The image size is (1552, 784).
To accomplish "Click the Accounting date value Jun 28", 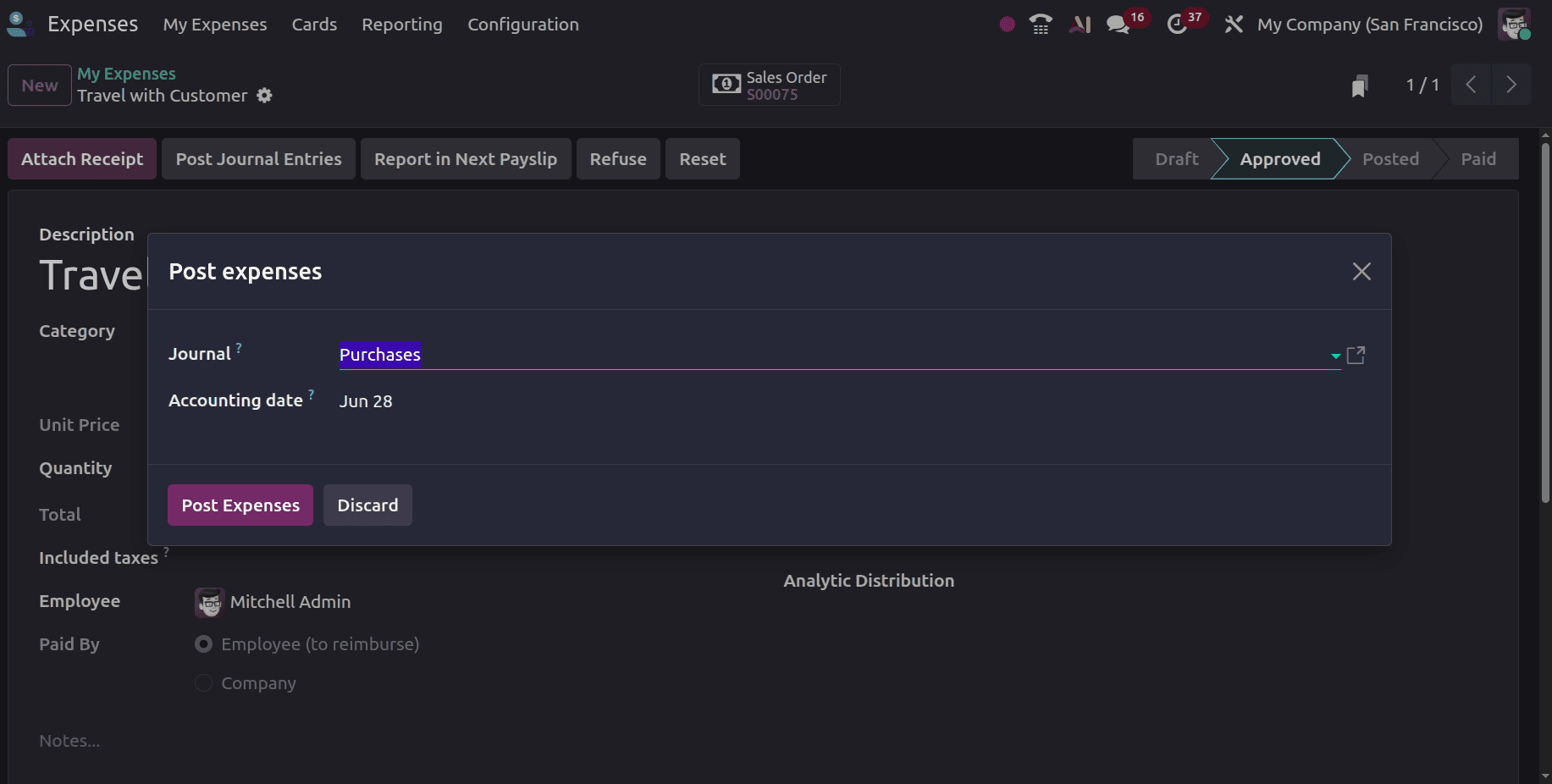I will (x=366, y=401).
